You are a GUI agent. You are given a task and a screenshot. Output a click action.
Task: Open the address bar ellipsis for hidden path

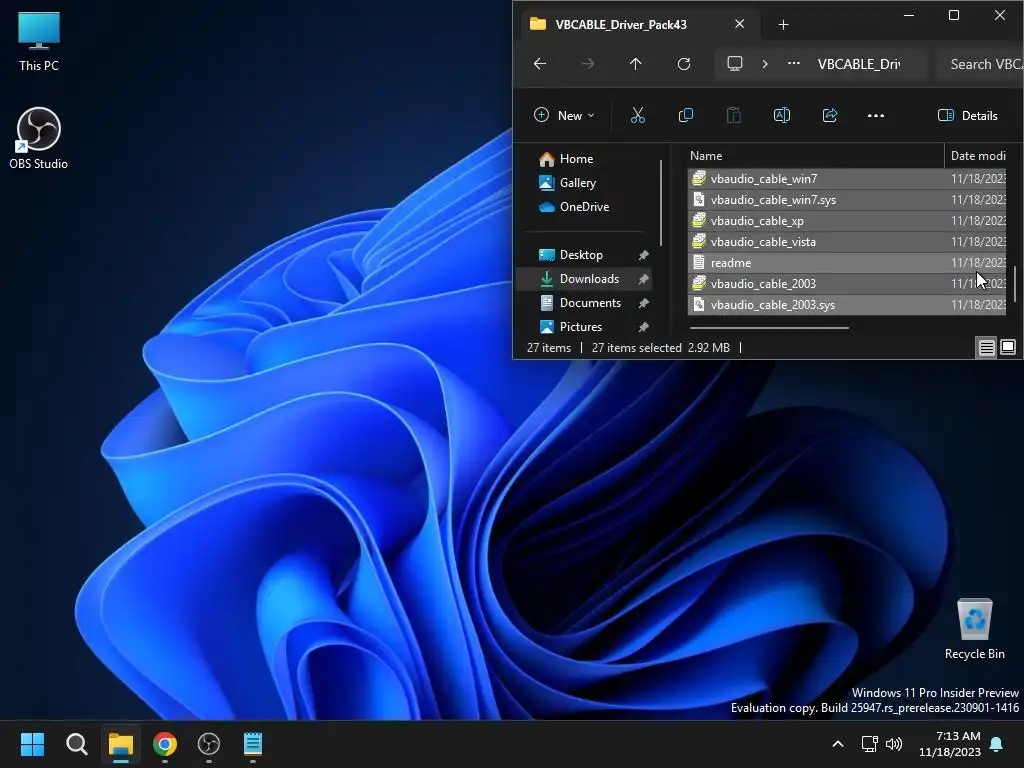pos(793,64)
